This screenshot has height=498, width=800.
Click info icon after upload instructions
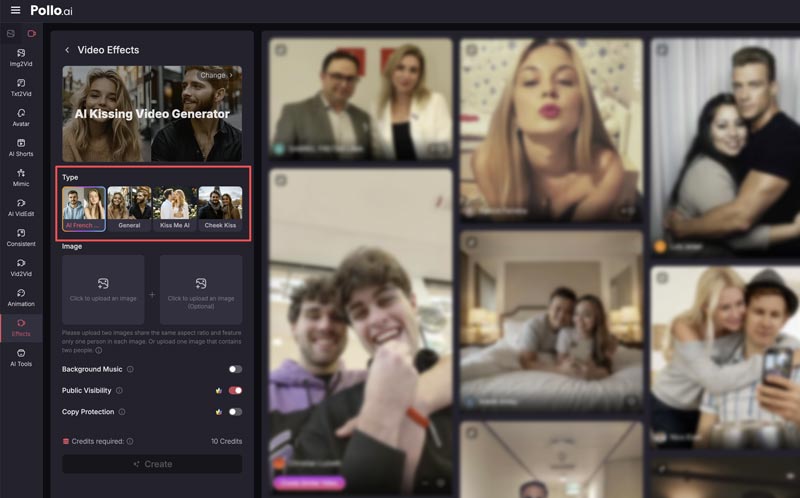pyautogui.click(x=98, y=351)
